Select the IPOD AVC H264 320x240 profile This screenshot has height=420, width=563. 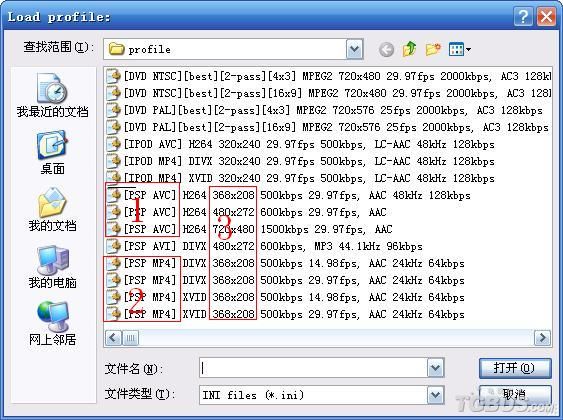click(301, 144)
